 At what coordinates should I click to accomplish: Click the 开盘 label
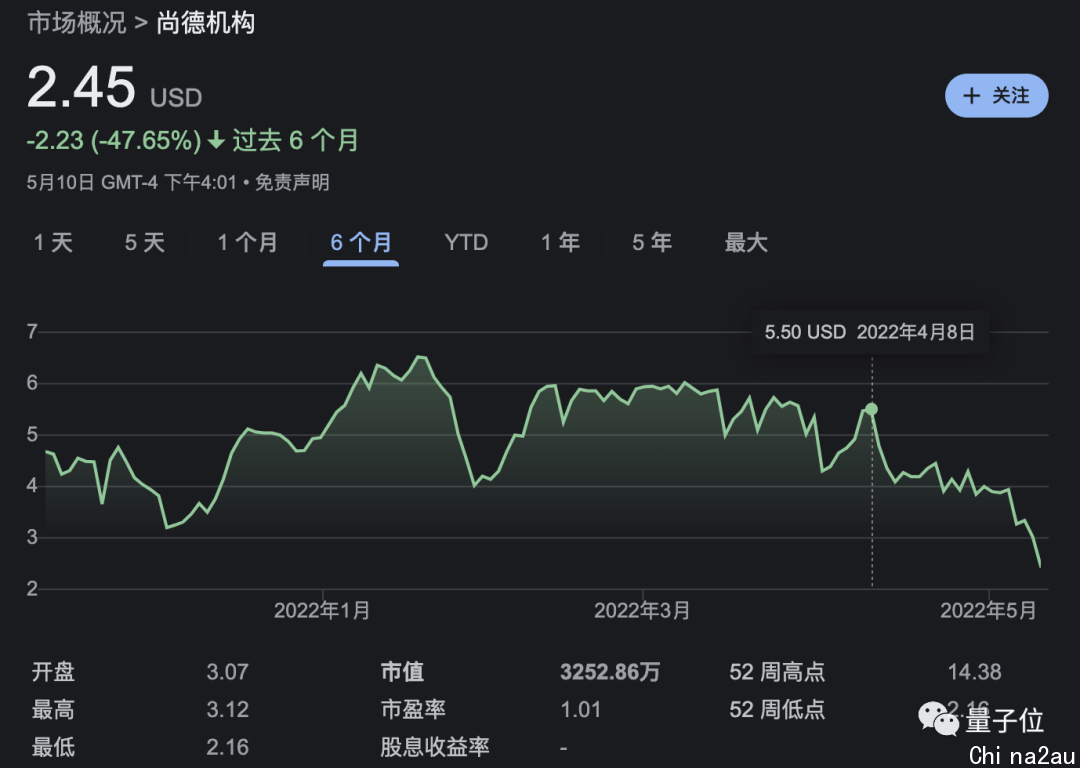click(x=53, y=672)
